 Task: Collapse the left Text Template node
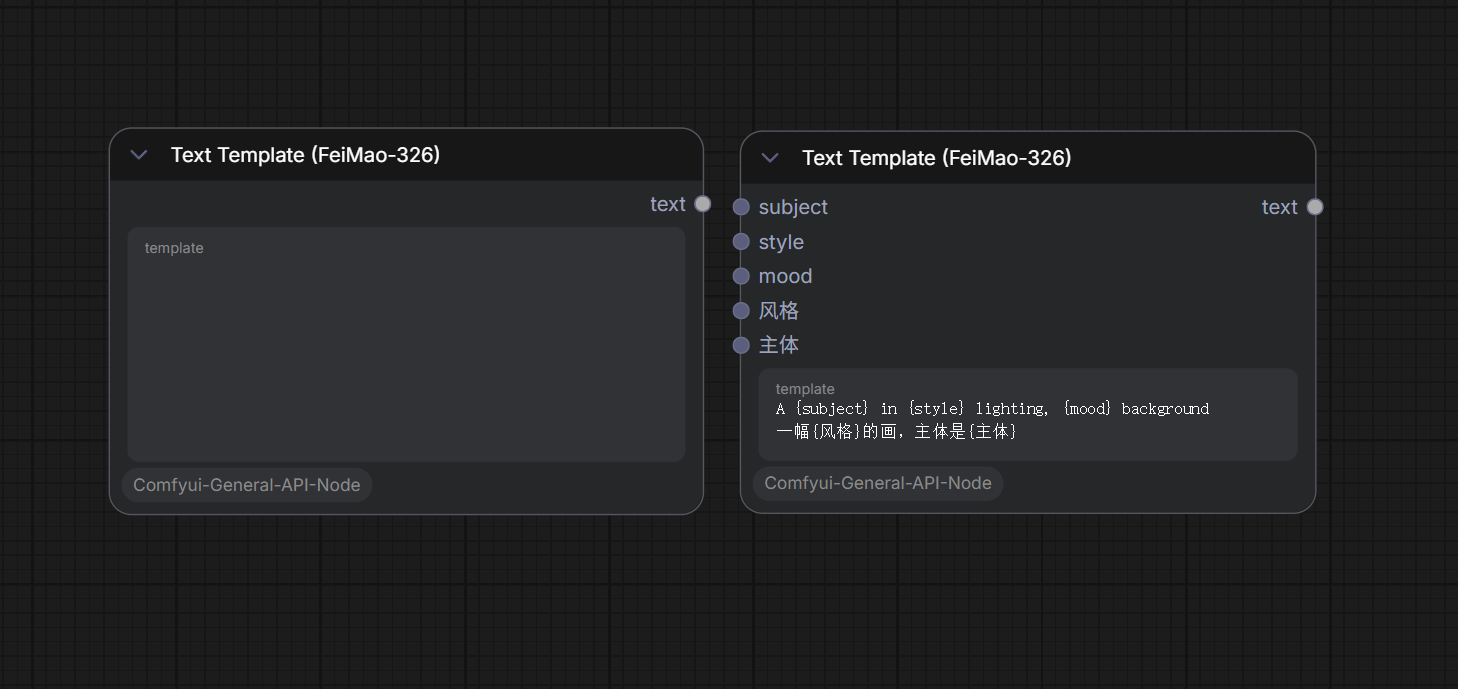139,155
